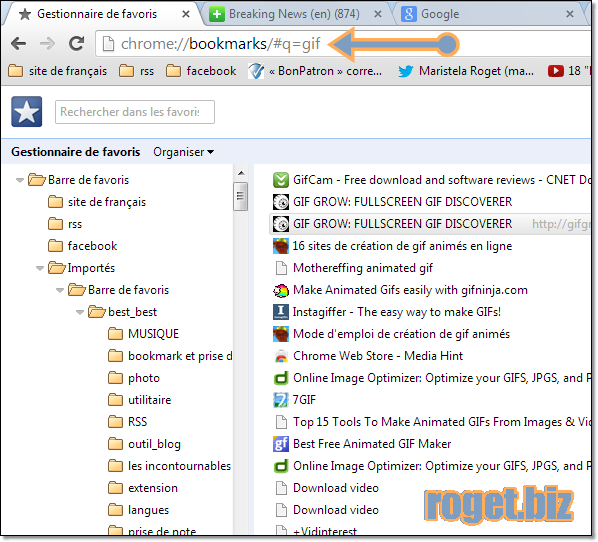This screenshot has width=598, height=542.
Task: Close the Gestionnaire de favoris tab
Action: coord(186,14)
